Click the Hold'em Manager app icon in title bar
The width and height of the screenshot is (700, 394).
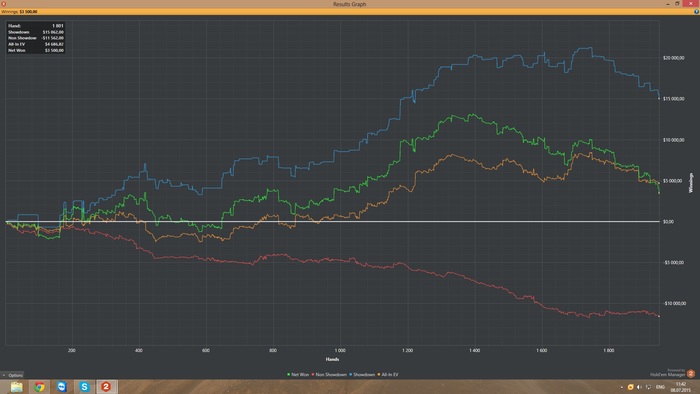click(4, 4)
